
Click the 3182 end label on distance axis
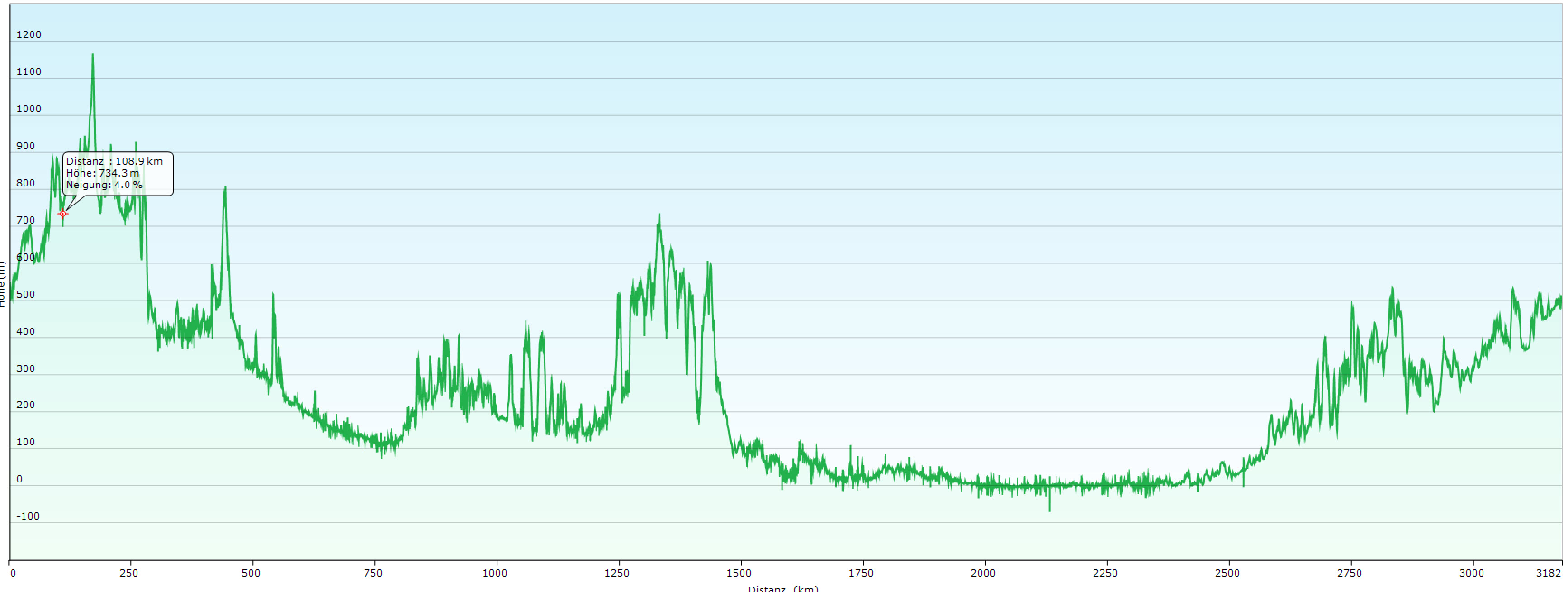[1548, 573]
